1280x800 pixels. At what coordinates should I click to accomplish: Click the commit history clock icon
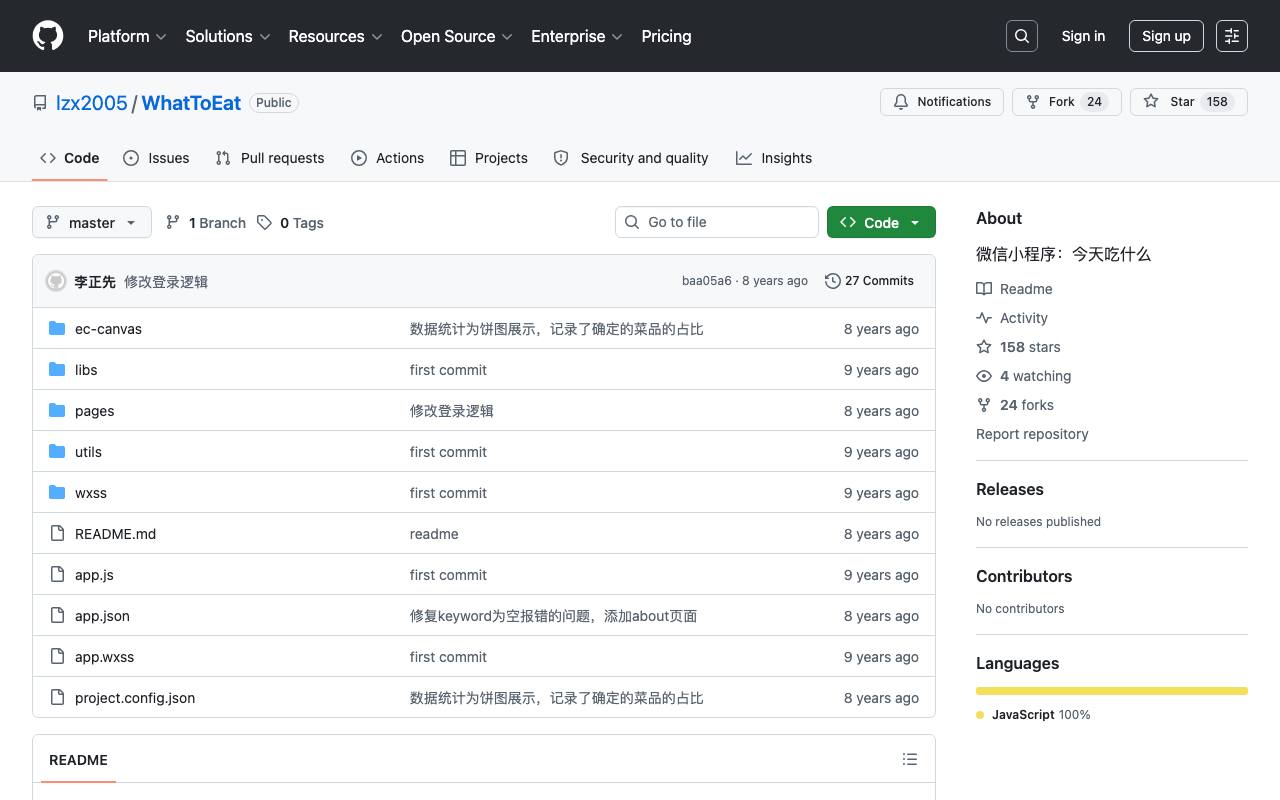pos(832,281)
